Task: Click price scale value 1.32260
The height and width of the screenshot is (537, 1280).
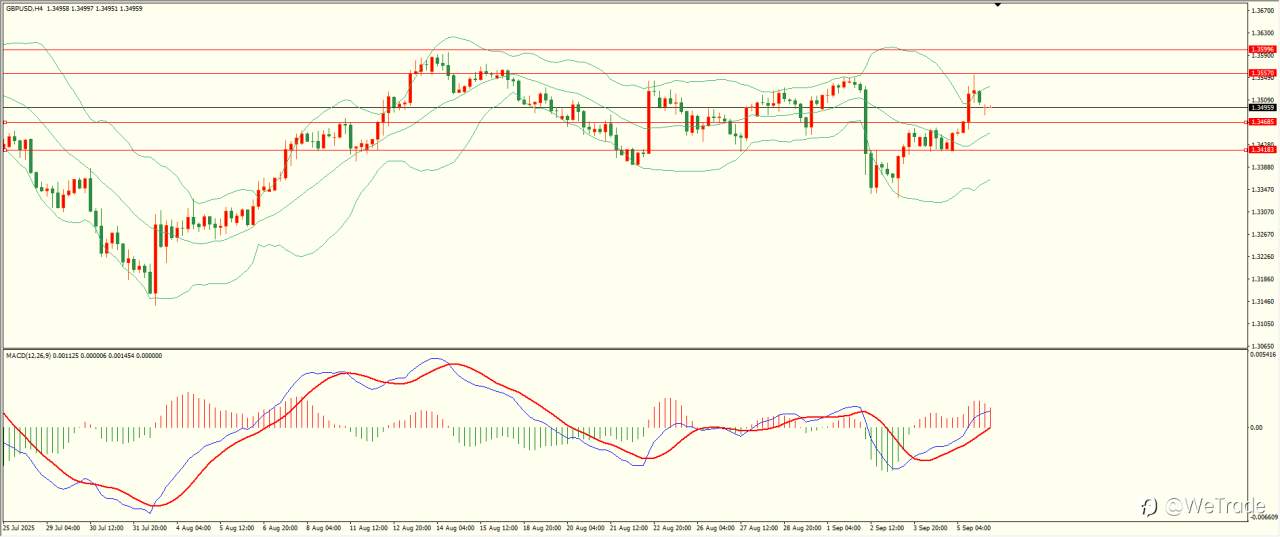Action: pos(1261,257)
